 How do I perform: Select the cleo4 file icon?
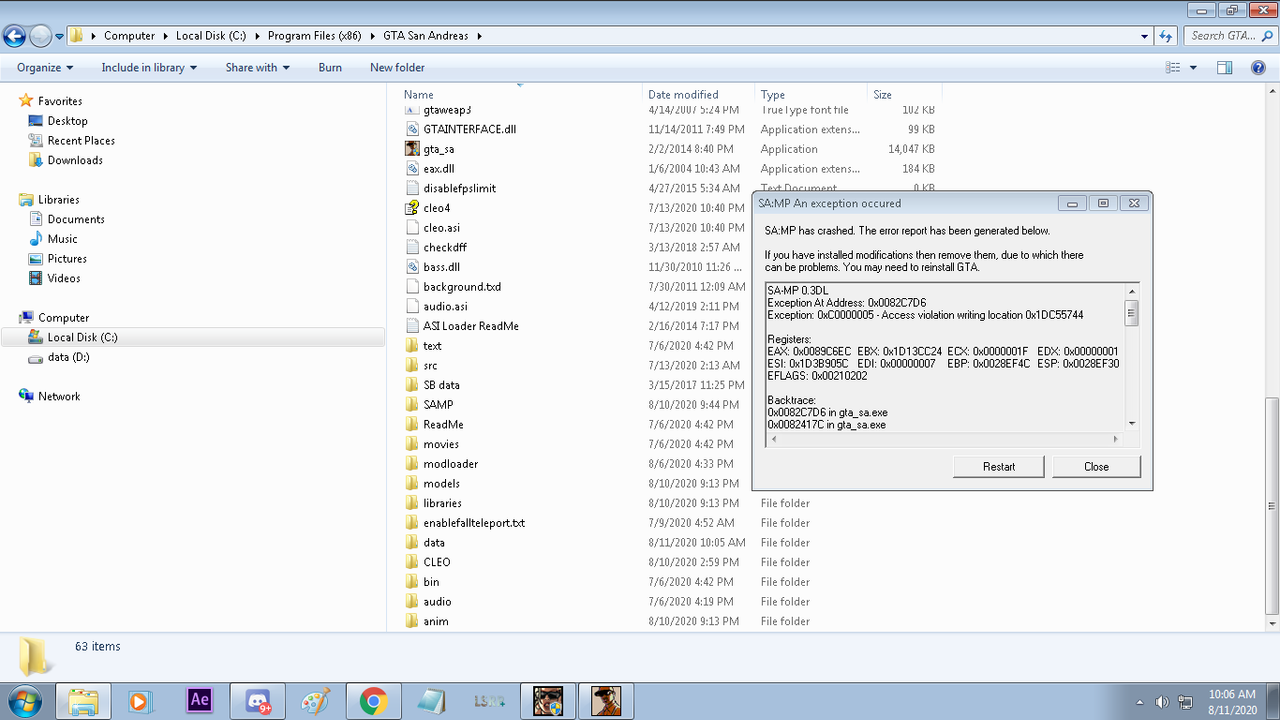pyautogui.click(x=412, y=208)
